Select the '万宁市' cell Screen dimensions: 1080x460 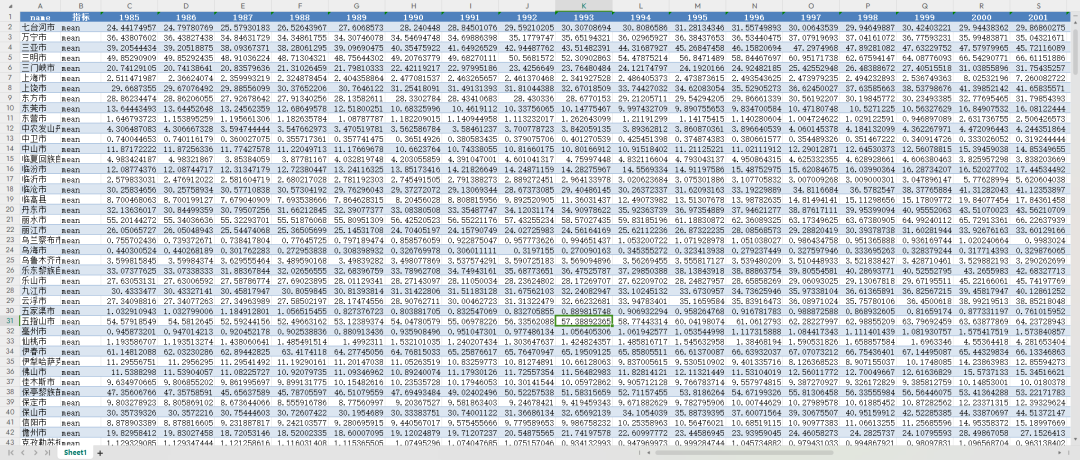(x=40, y=36)
